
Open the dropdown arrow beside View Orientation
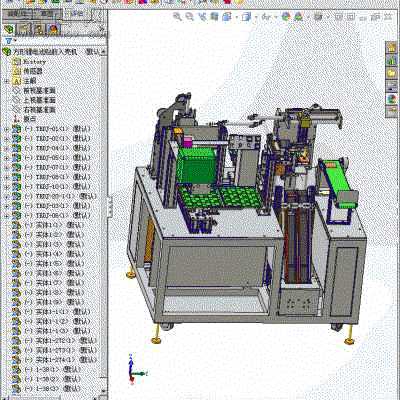tap(236, 17)
